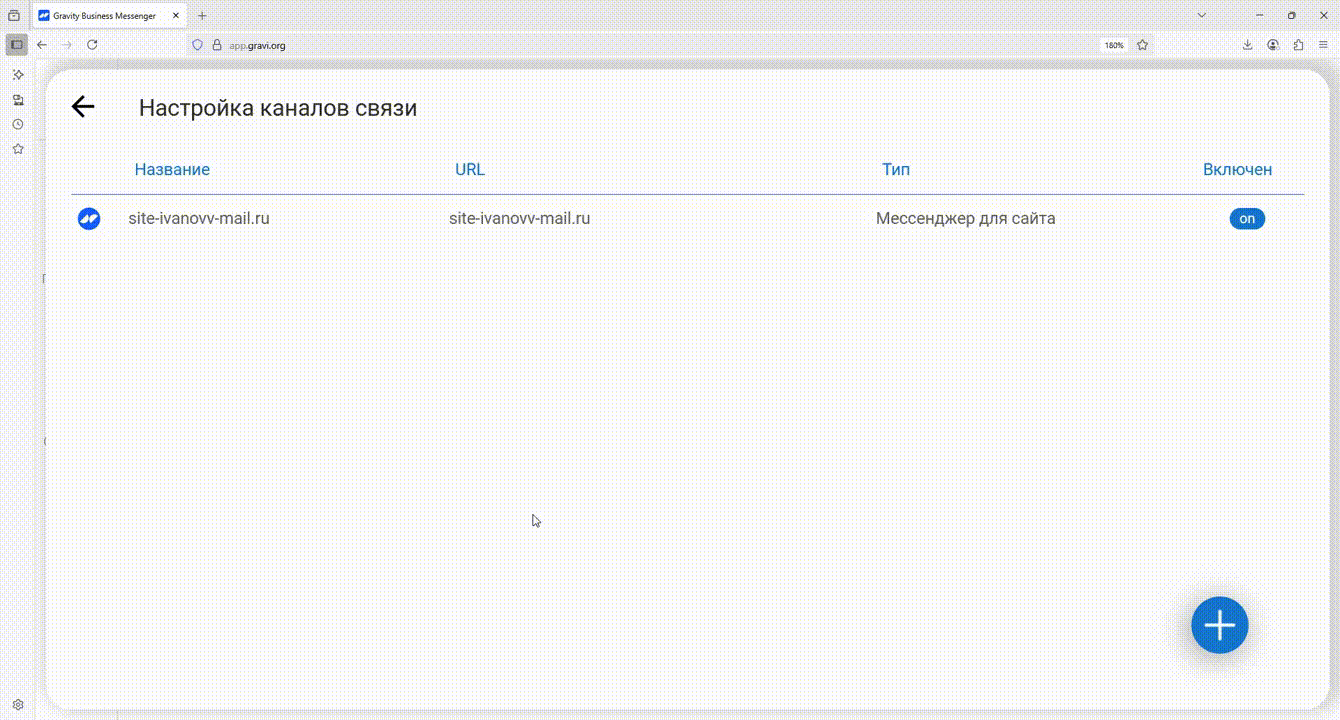Expand the list all tabs chevron
Image resolution: width=1340 pixels, height=720 pixels.
pos(1202,16)
